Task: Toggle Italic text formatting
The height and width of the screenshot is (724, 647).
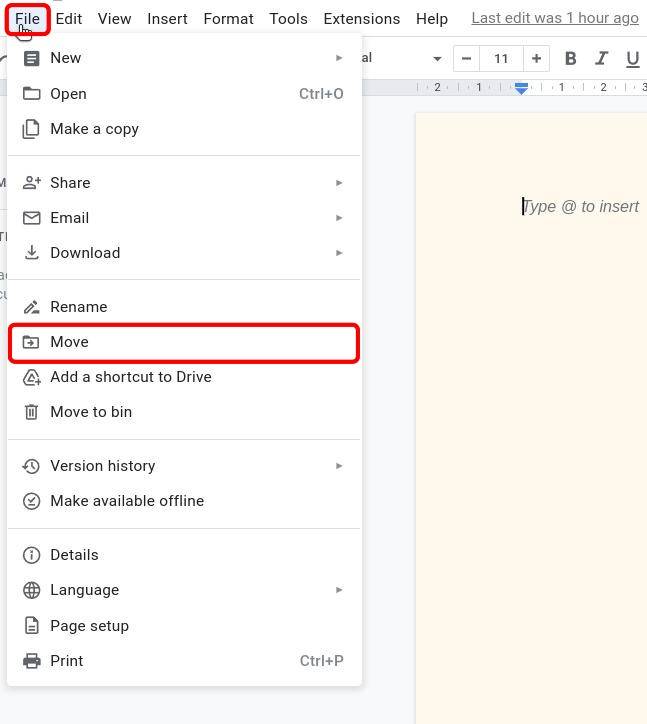Action: 601,59
